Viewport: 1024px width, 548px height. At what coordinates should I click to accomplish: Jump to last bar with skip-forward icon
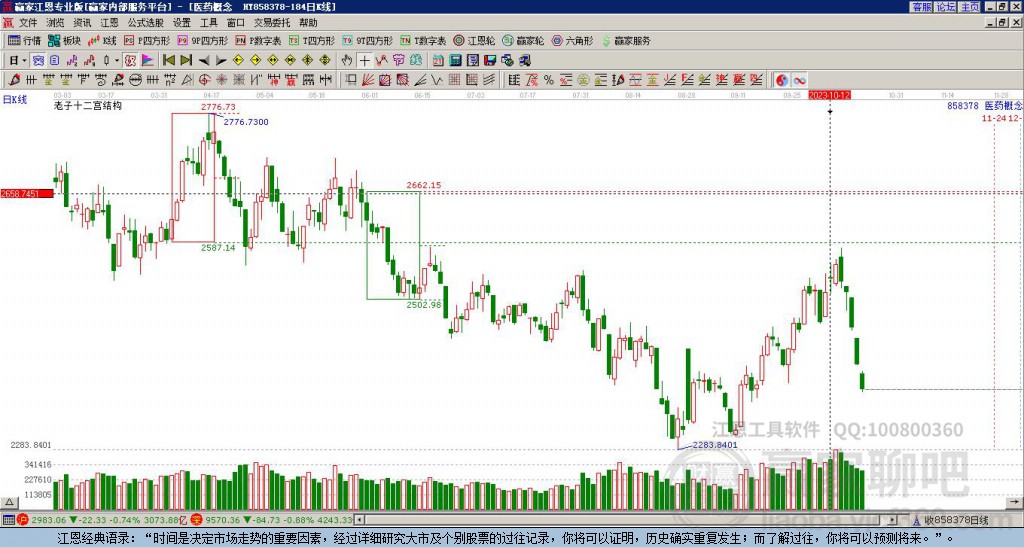tap(186, 61)
